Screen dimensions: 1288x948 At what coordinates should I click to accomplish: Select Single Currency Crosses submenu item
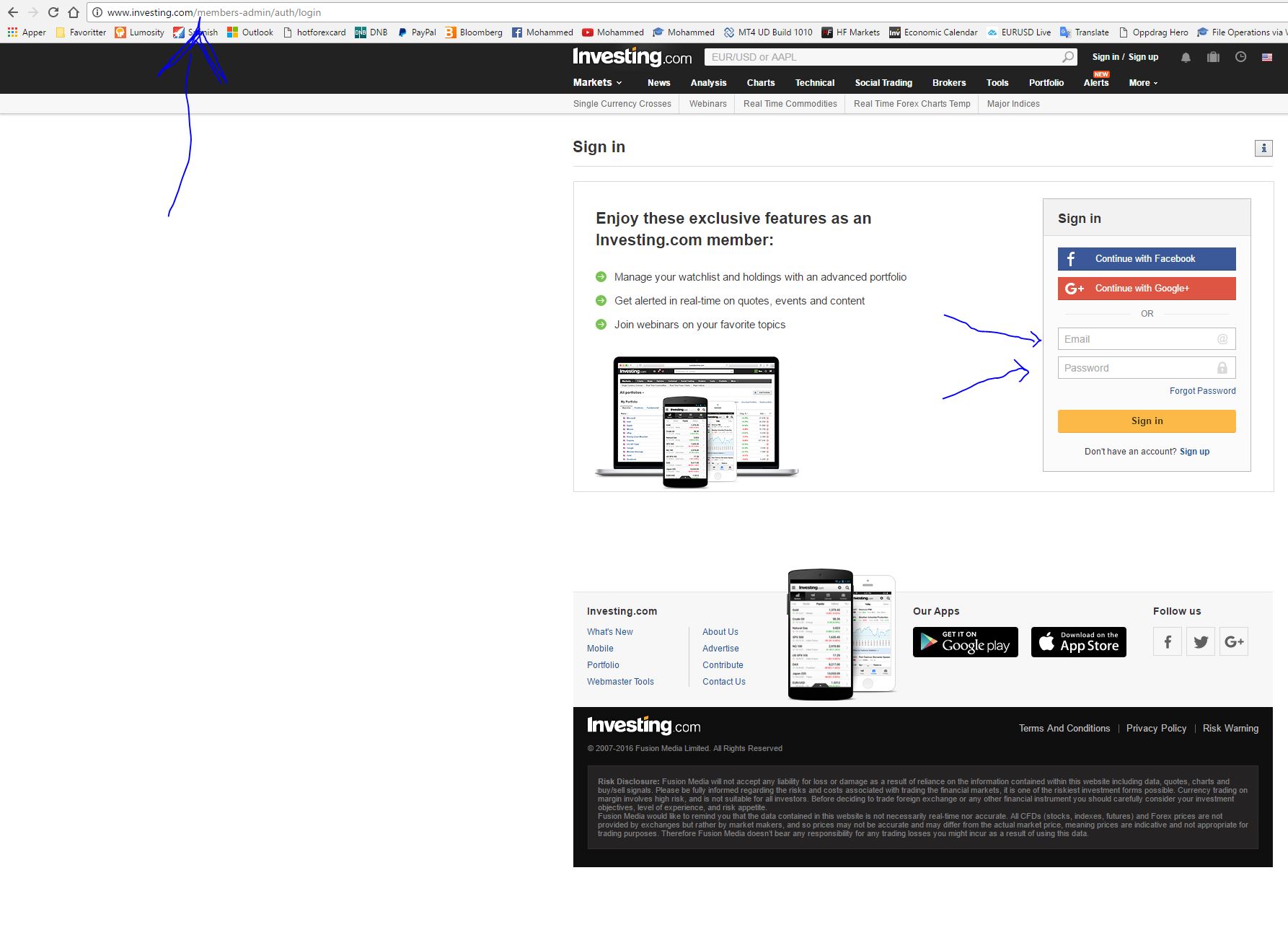tap(622, 104)
